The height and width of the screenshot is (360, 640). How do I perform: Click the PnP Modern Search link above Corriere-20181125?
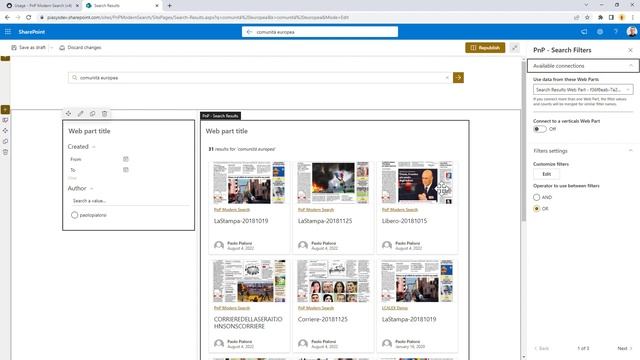click(x=316, y=308)
